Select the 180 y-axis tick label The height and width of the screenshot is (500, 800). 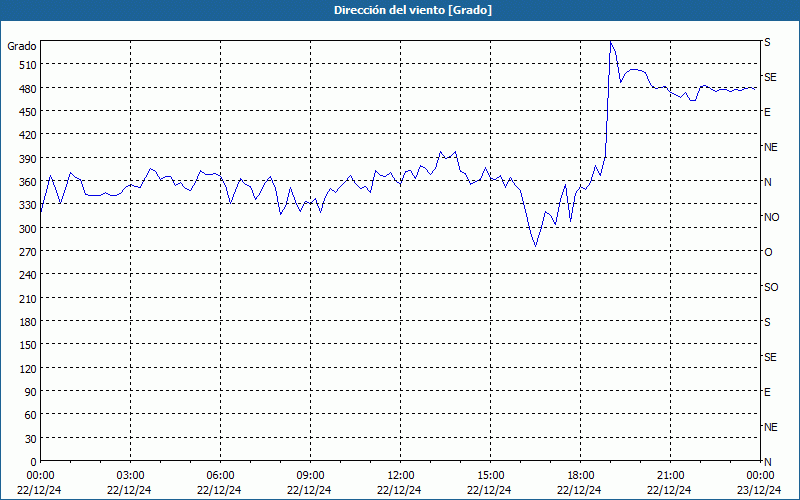point(27,322)
